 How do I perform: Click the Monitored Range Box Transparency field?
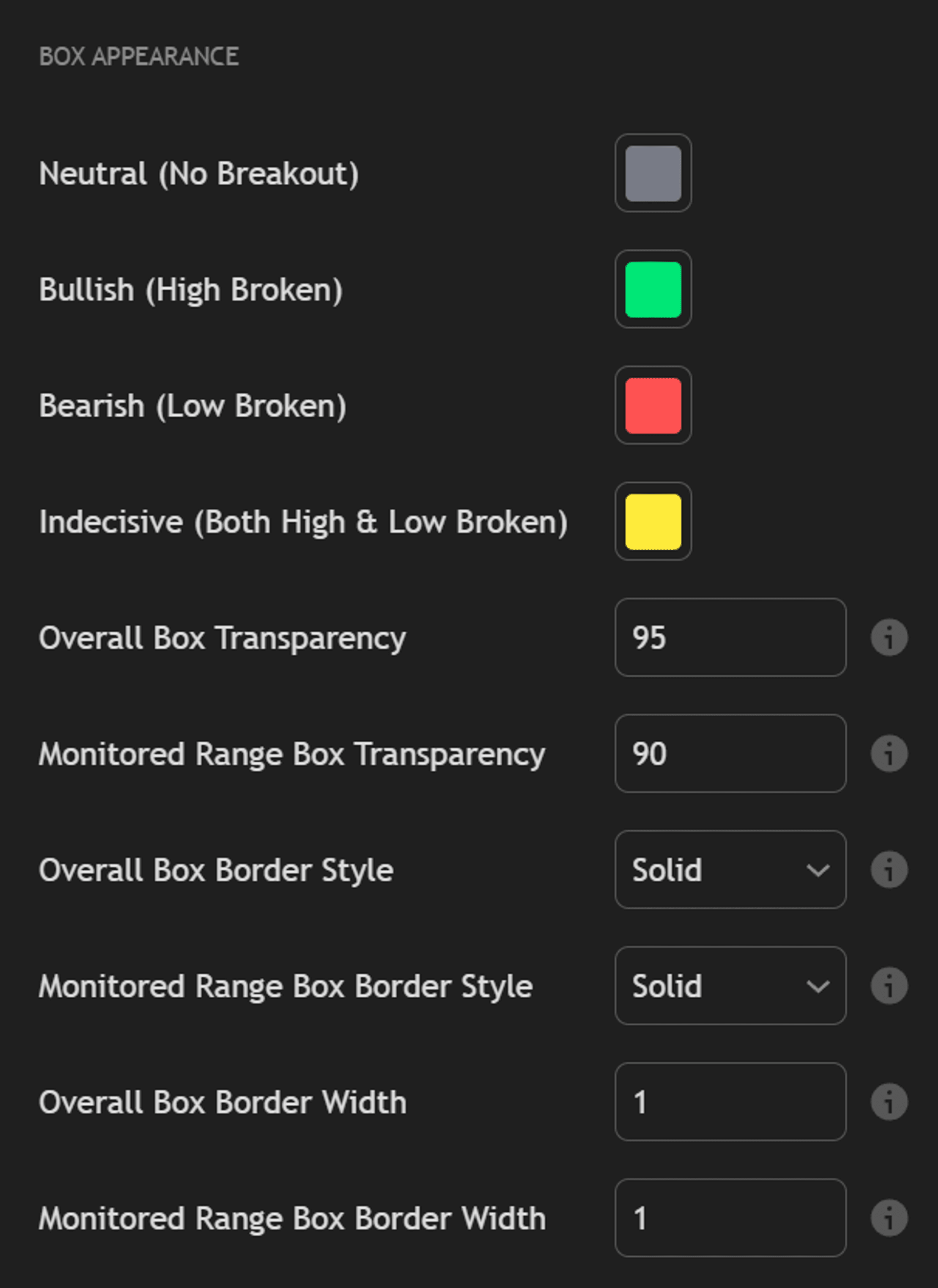[x=729, y=754]
